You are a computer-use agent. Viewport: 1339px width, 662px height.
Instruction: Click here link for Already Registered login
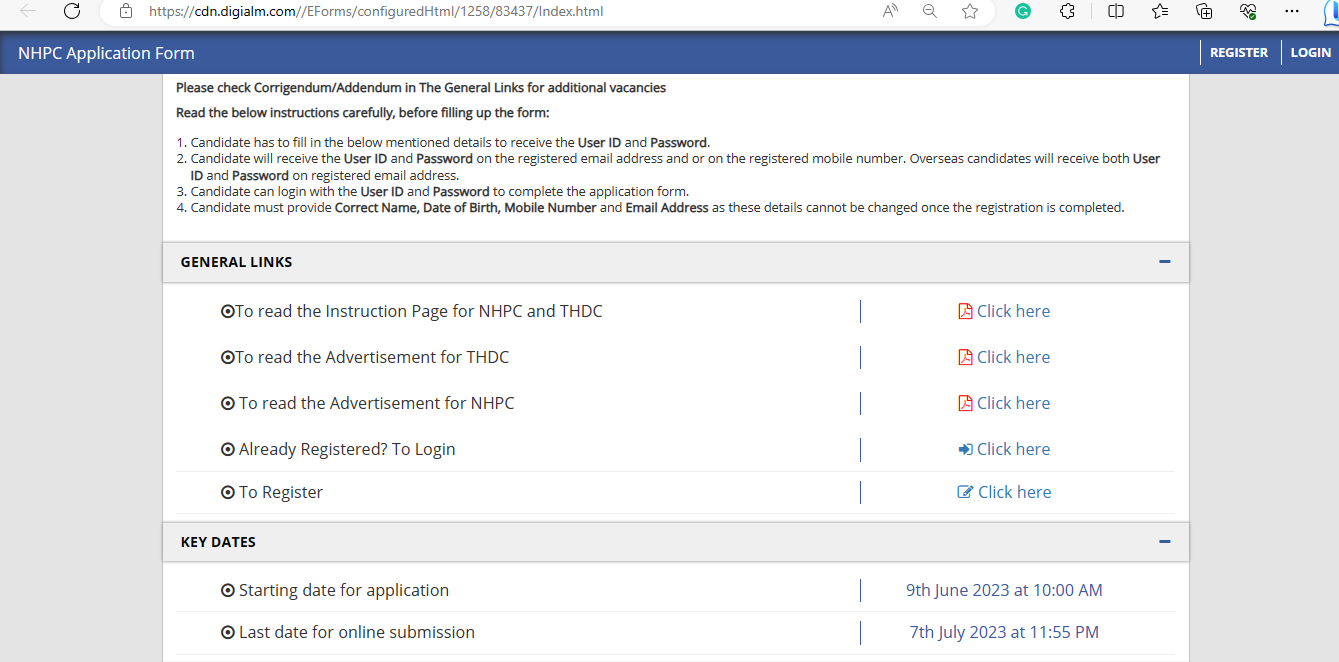1013,449
